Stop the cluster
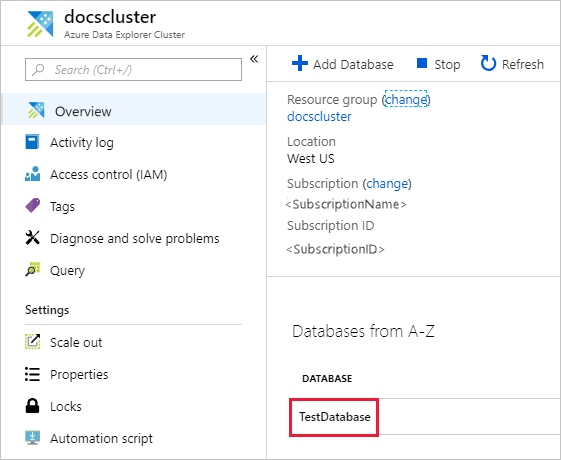This screenshot has height=460, width=561. tap(438, 64)
